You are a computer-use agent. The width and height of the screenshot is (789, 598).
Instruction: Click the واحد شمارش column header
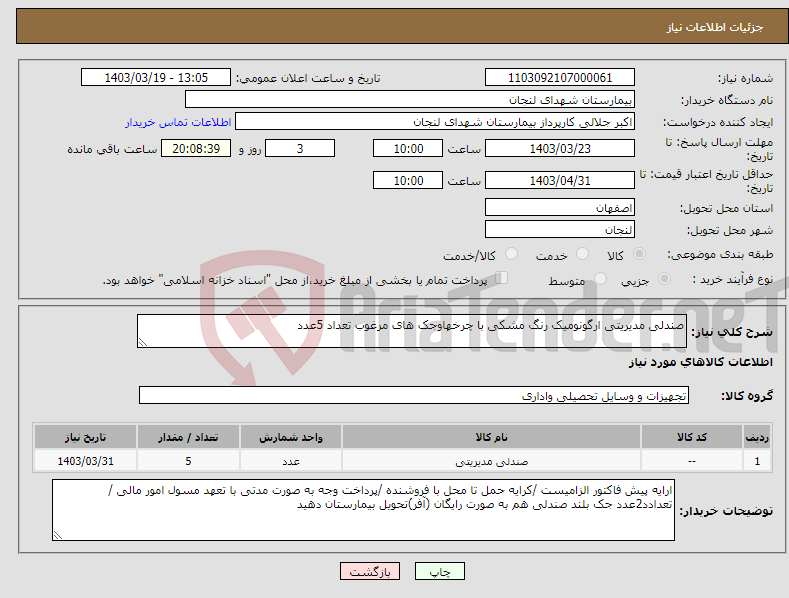coord(291,437)
